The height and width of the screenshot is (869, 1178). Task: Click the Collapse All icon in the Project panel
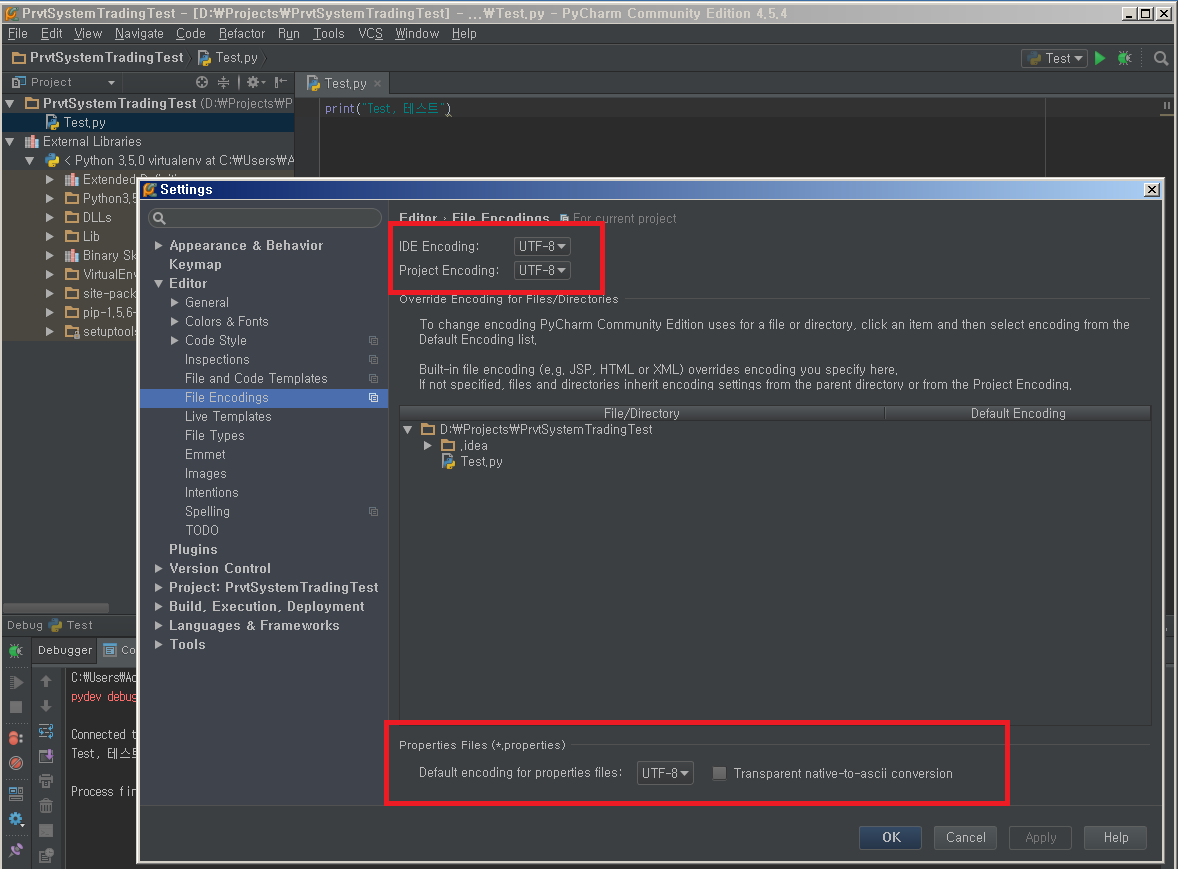[223, 82]
